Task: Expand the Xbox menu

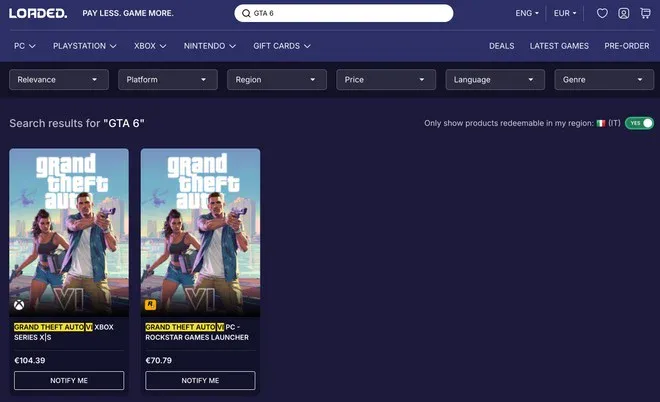Action: 150,46
